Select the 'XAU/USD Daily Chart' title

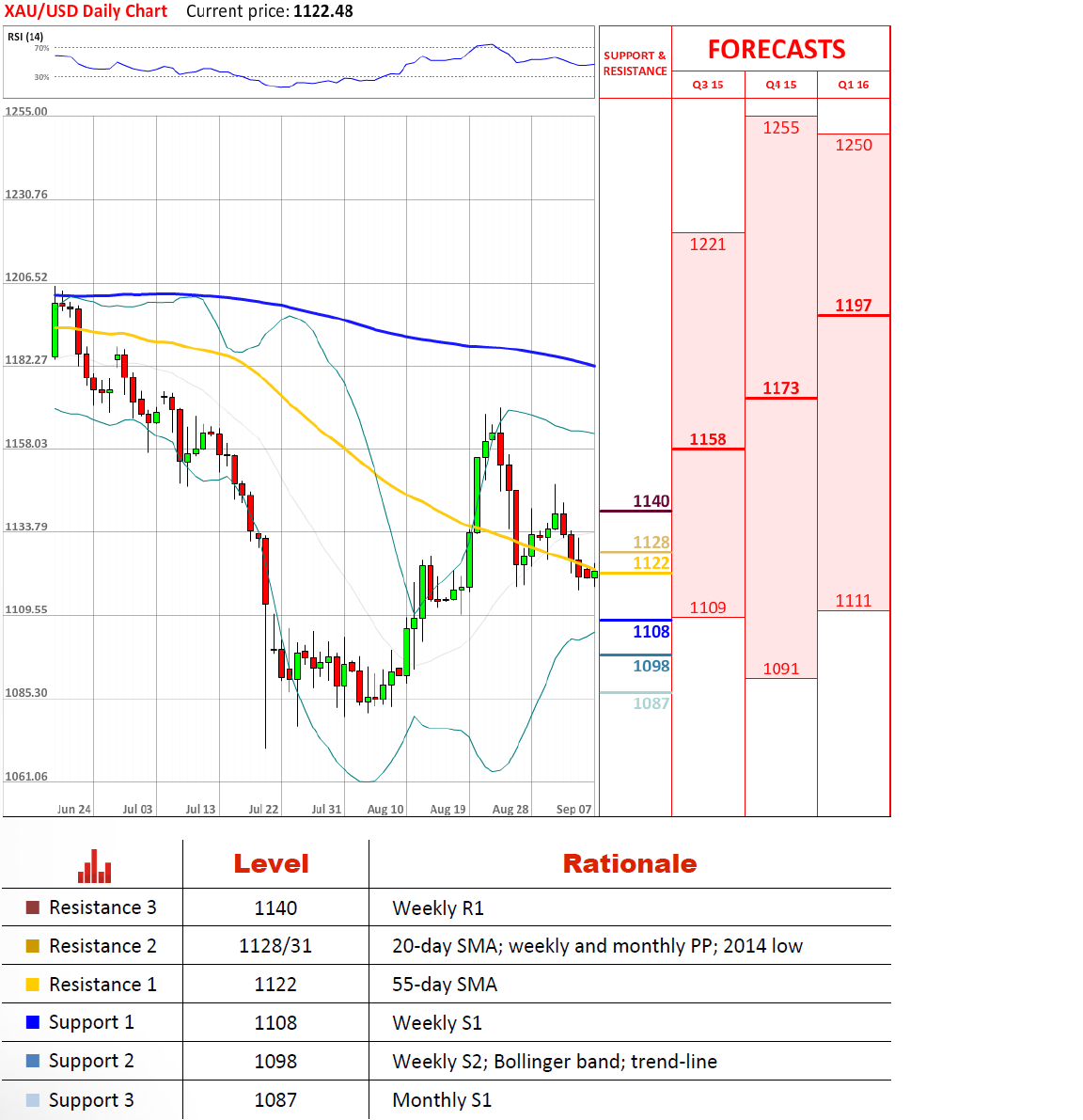[86, 11]
